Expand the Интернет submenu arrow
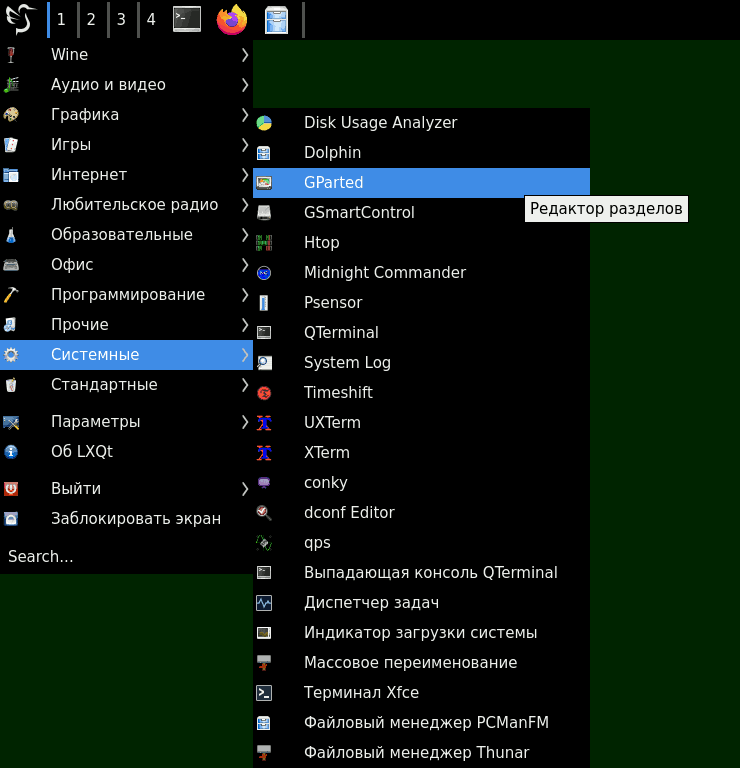The height and width of the screenshot is (768, 740). [x=245, y=174]
